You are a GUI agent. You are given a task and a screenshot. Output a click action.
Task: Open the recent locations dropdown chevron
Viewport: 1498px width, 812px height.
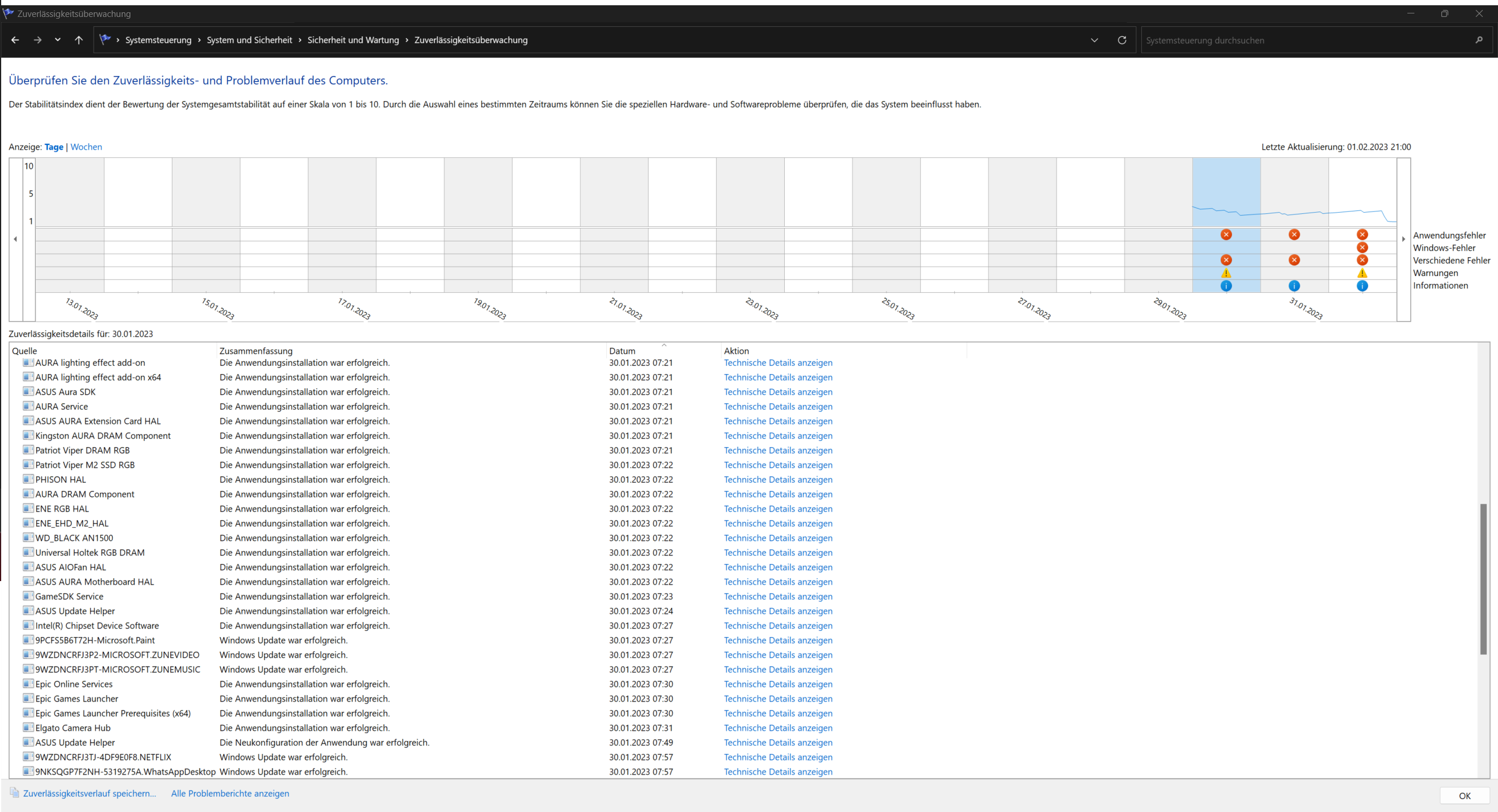(x=57, y=40)
